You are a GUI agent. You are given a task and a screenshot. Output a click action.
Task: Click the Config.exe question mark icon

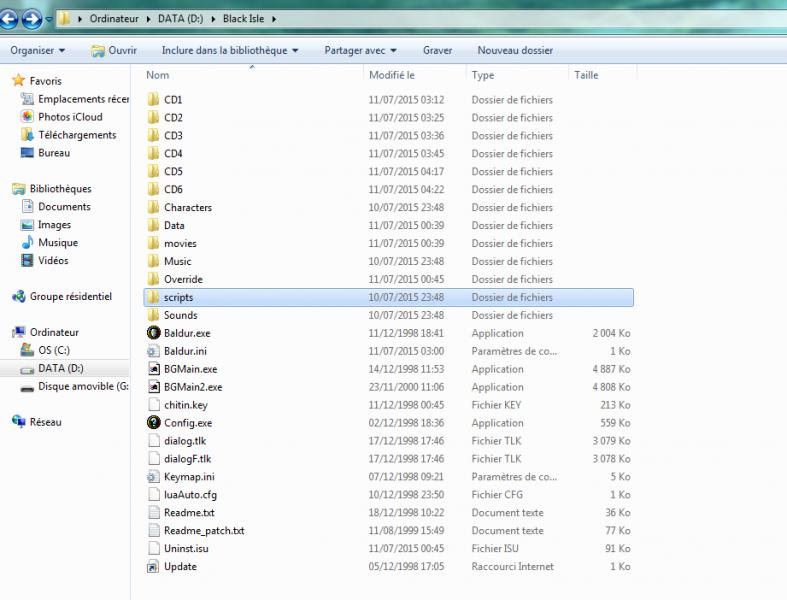(x=154, y=423)
